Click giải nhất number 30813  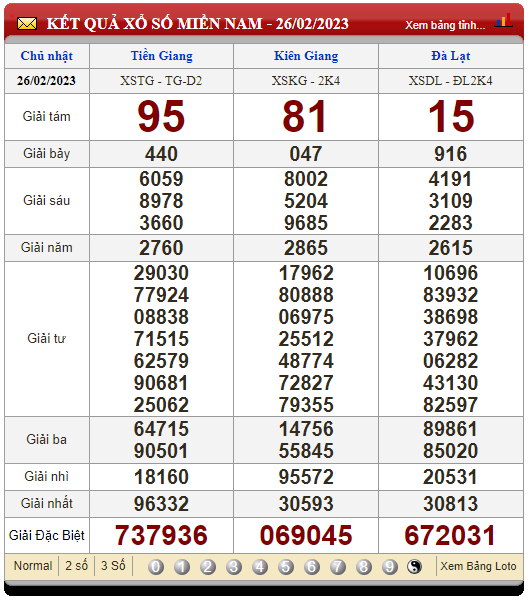[450, 504]
